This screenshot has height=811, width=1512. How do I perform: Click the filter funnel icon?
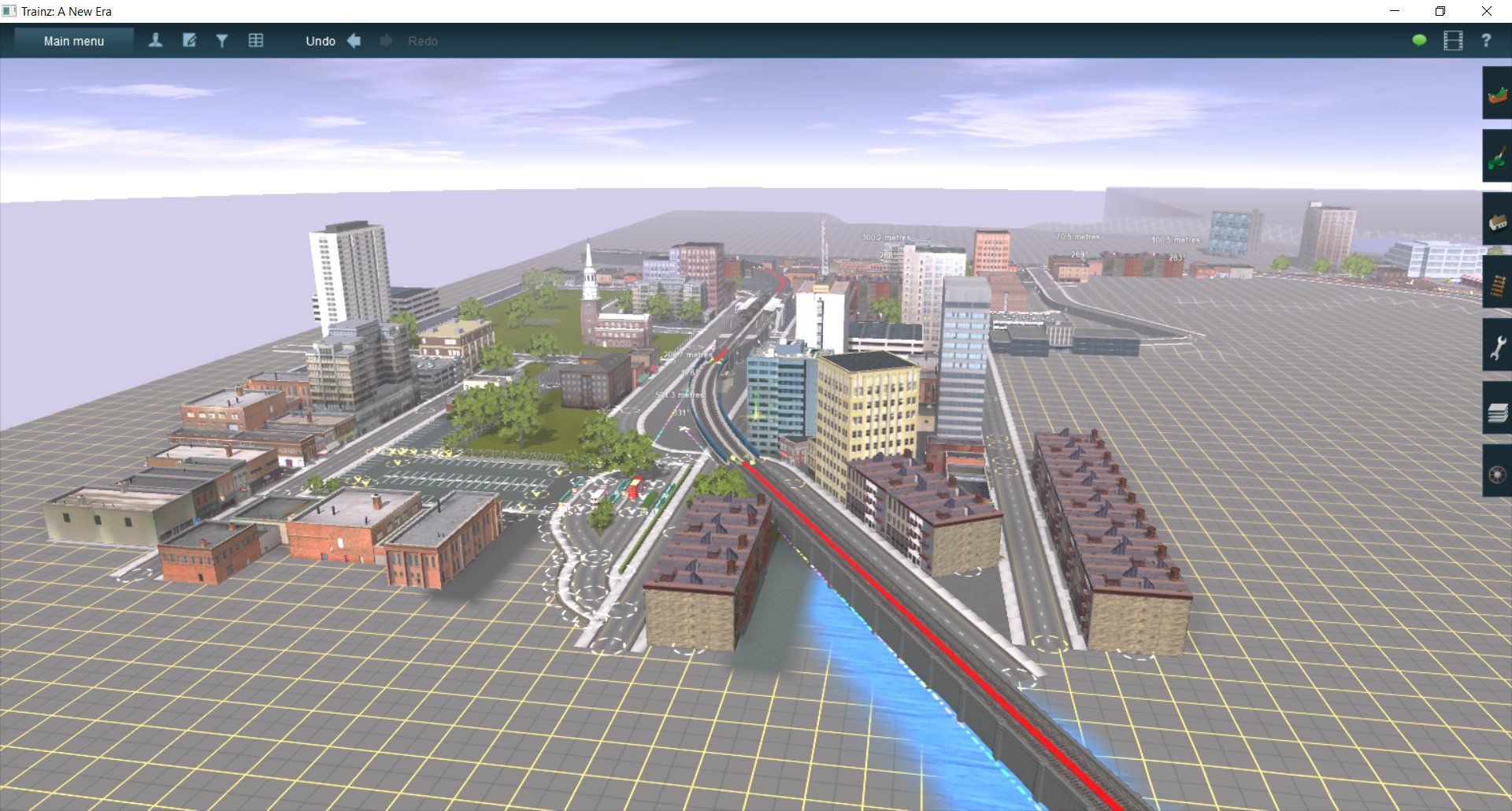222,40
